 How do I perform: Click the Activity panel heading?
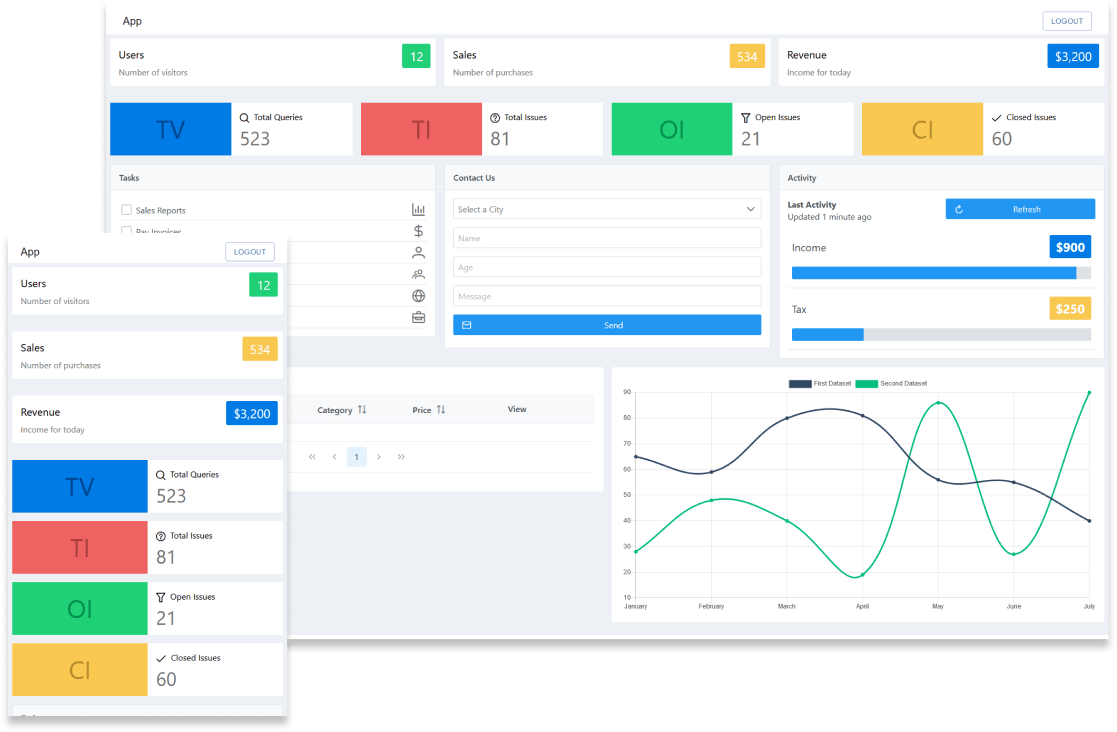(801, 178)
